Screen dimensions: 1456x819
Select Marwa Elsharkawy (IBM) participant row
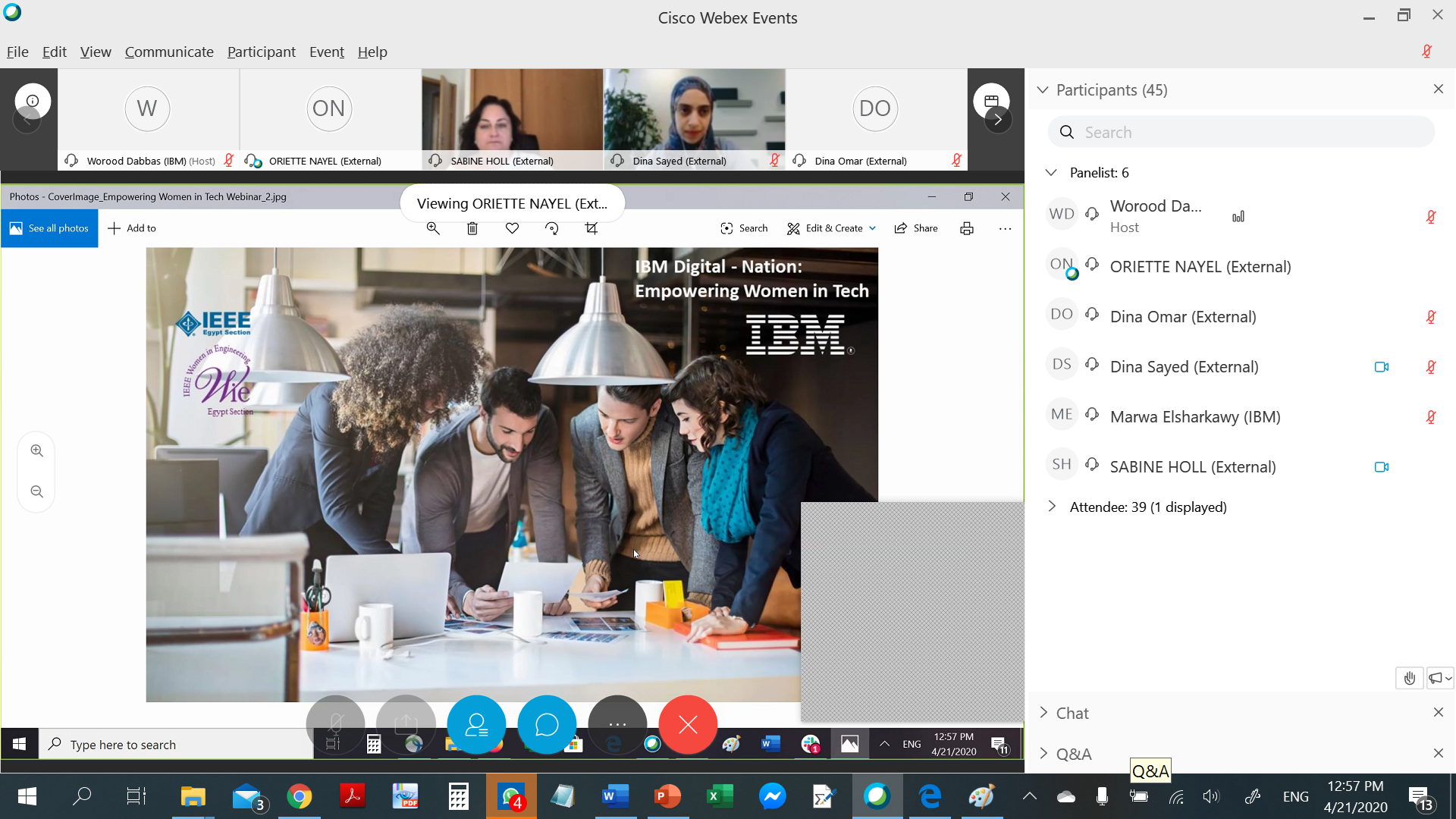click(1241, 417)
